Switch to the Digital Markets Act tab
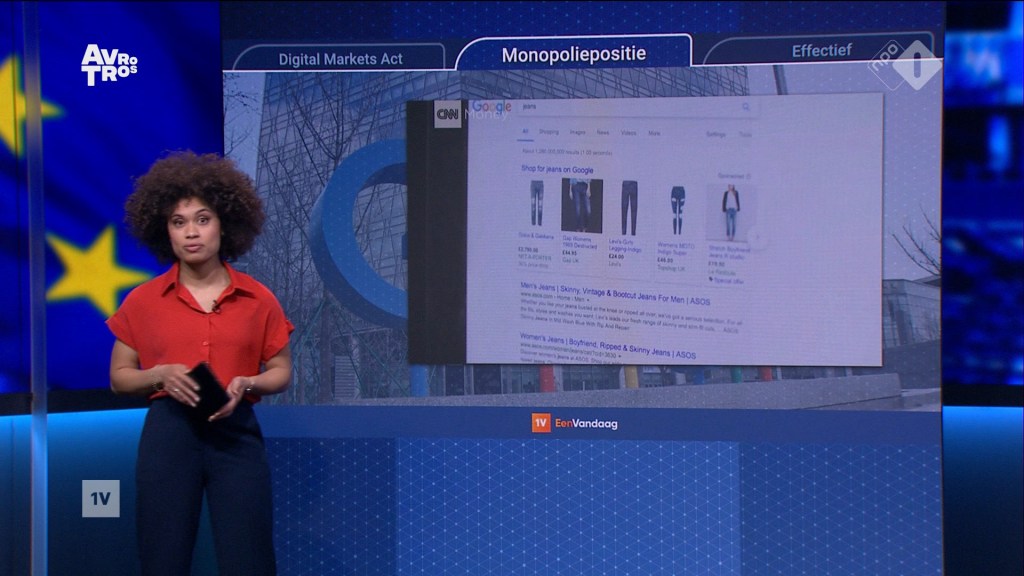 (x=340, y=59)
